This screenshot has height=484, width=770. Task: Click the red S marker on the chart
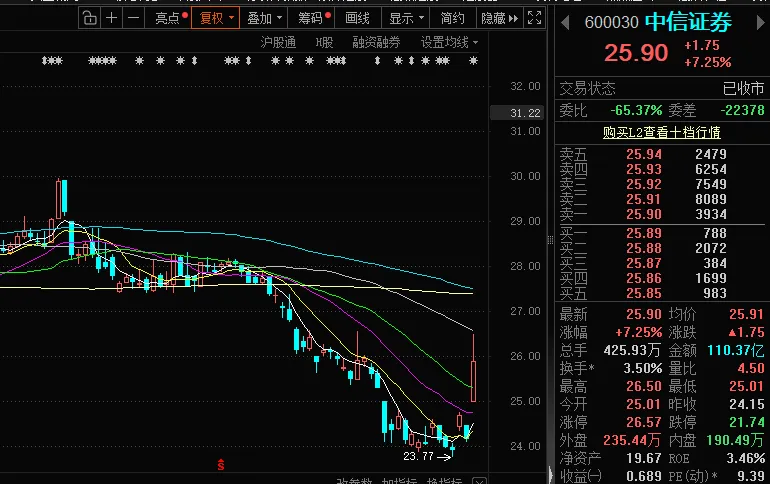(x=221, y=464)
